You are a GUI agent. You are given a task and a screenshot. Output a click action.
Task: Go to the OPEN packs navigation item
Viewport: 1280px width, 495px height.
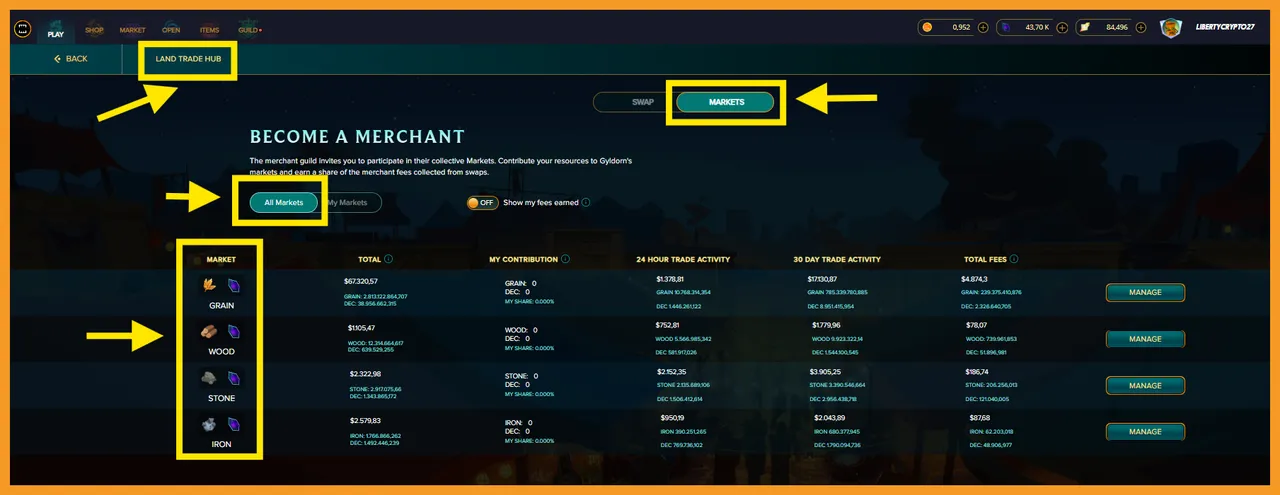pyautogui.click(x=170, y=30)
